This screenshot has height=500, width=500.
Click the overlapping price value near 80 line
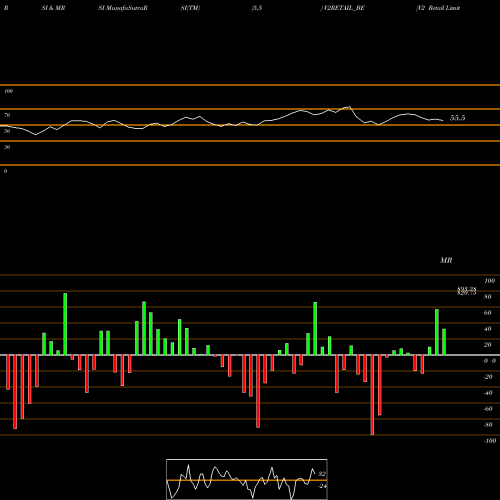click(x=467, y=291)
